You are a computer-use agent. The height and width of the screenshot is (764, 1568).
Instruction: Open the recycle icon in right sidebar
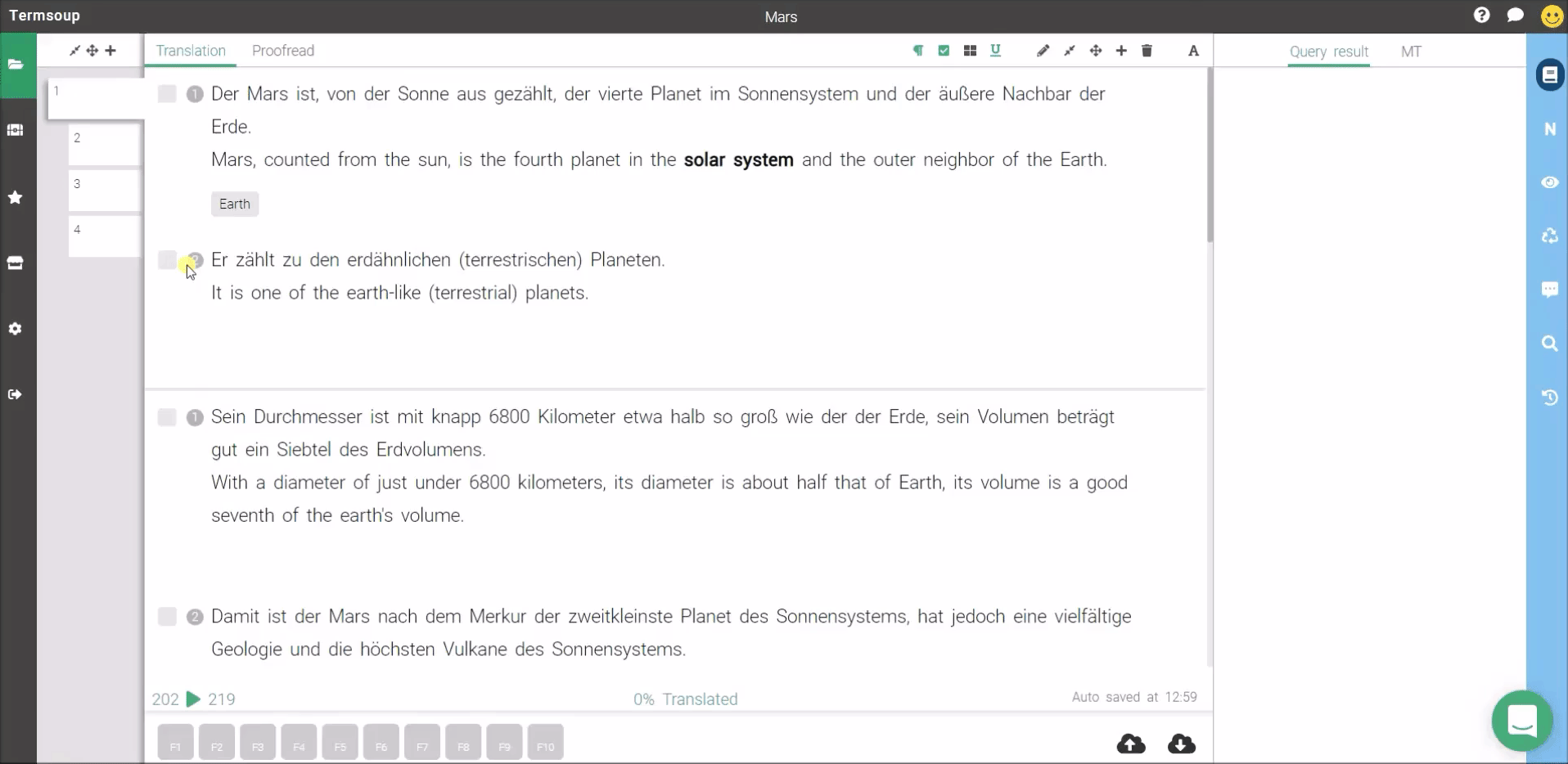1549,236
